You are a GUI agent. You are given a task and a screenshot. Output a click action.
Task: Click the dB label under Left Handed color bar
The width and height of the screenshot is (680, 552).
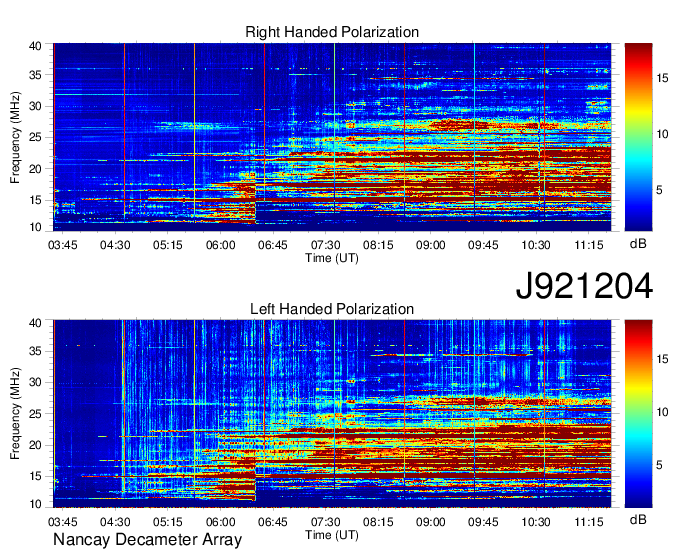coord(638,519)
